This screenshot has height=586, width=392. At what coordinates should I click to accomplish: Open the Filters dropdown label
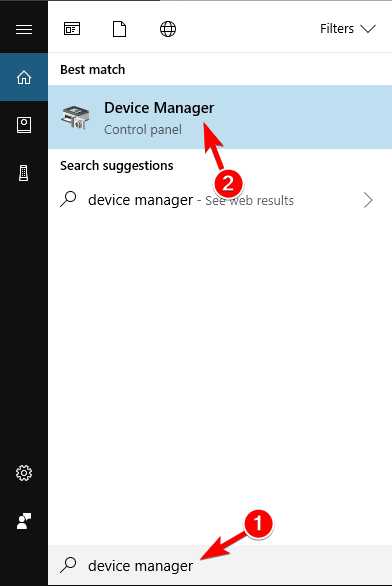click(337, 29)
